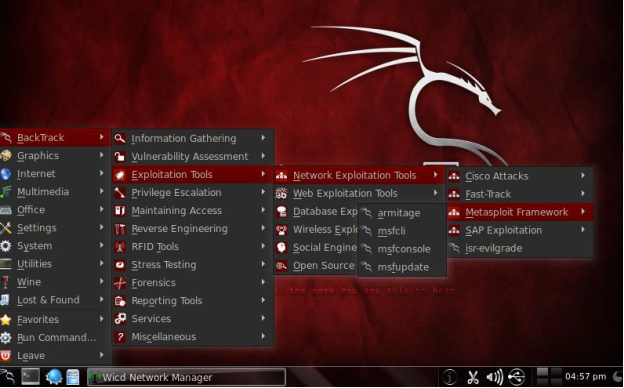Expand Miscellaneous submenu arrow
Screen dimensions: 624x388
coord(263,336)
